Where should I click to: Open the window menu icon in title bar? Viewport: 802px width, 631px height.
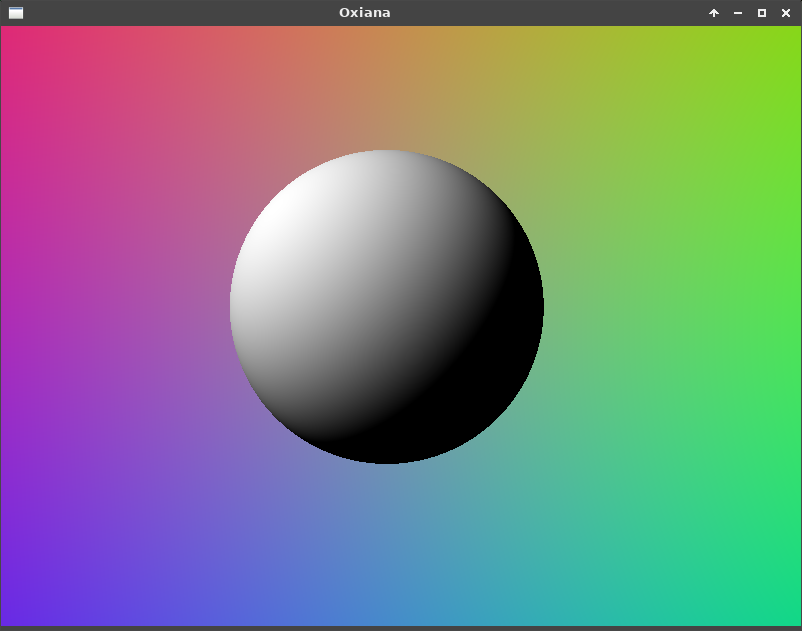16,13
